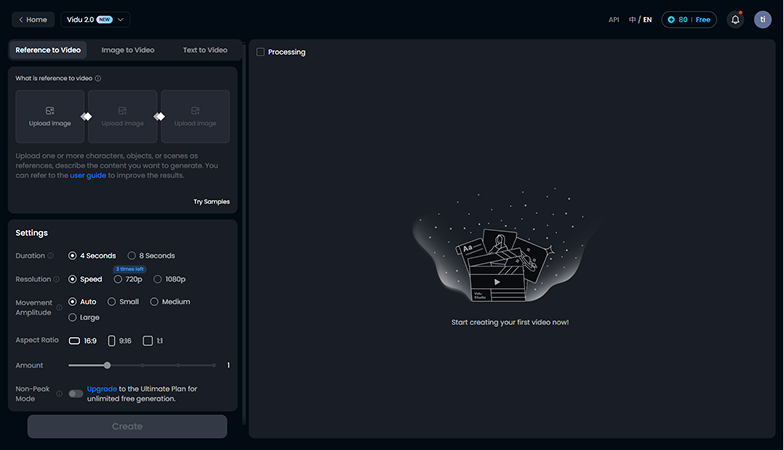This screenshot has height=450, width=784.
Task: Click the Duration help info icon
Action: (x=51, y=256)
